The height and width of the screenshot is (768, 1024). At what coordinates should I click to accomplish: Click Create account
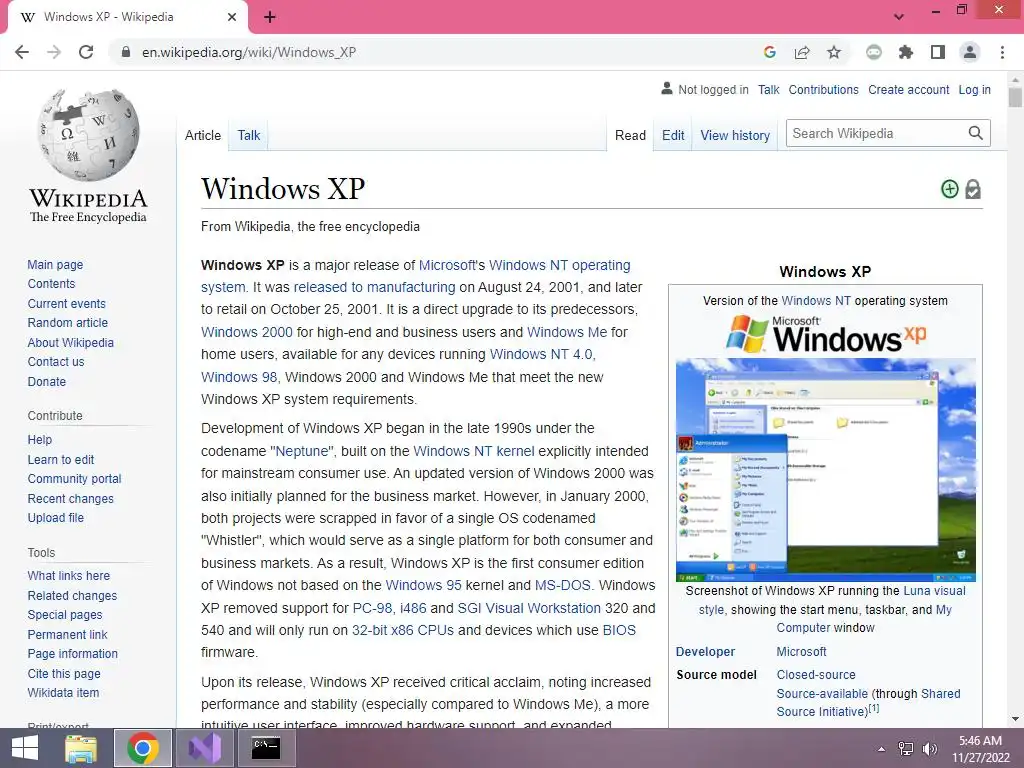click(x=908, y=89)
